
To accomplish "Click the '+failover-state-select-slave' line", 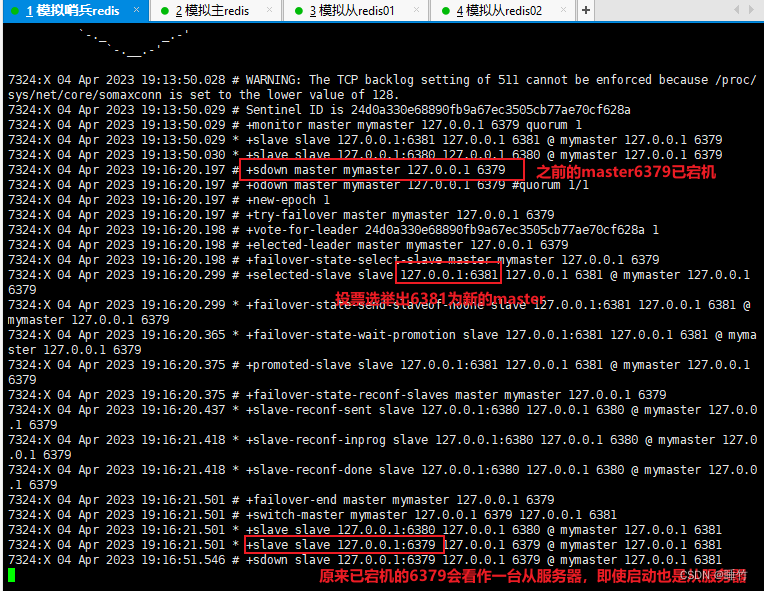I will 333,260.
